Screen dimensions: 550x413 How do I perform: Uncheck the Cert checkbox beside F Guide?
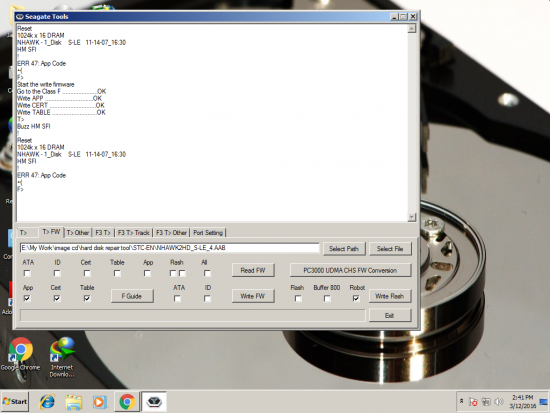click(x=57, y=298)
